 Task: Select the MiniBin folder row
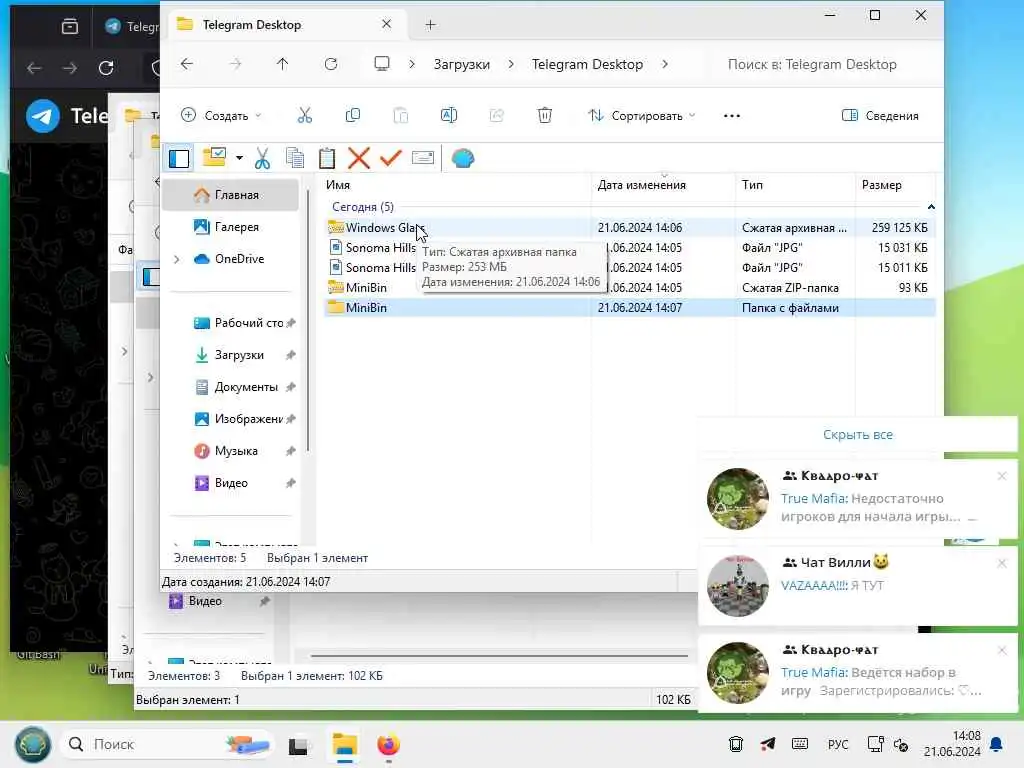pos(630,308)
